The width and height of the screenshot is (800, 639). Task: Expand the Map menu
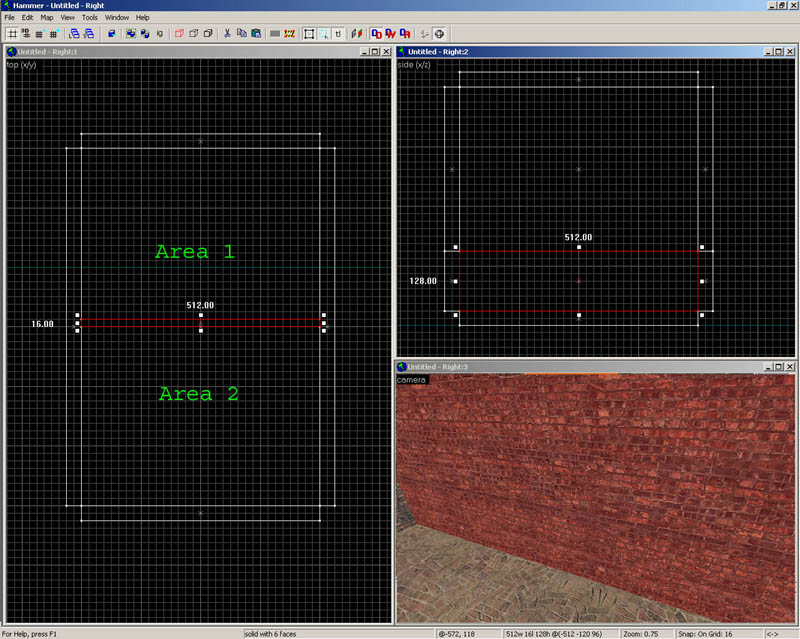[x=47, y=18]
